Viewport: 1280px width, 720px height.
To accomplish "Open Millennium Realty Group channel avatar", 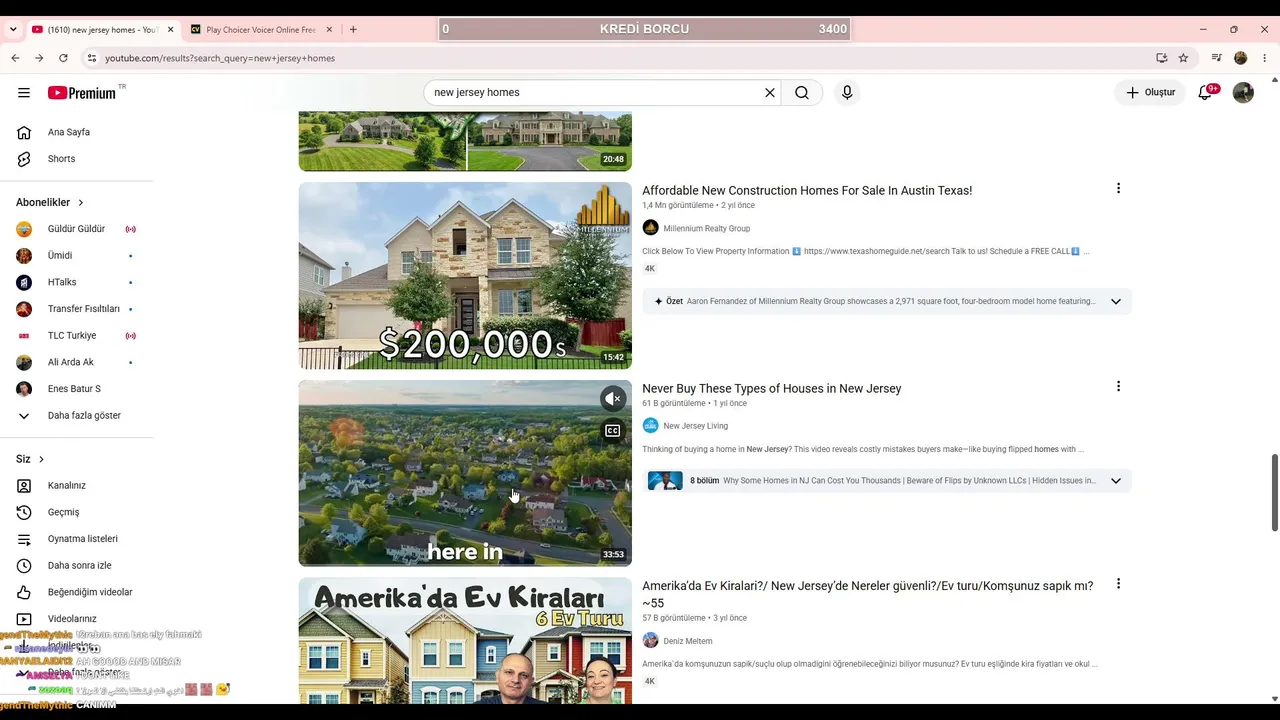I will click(650, 228).
